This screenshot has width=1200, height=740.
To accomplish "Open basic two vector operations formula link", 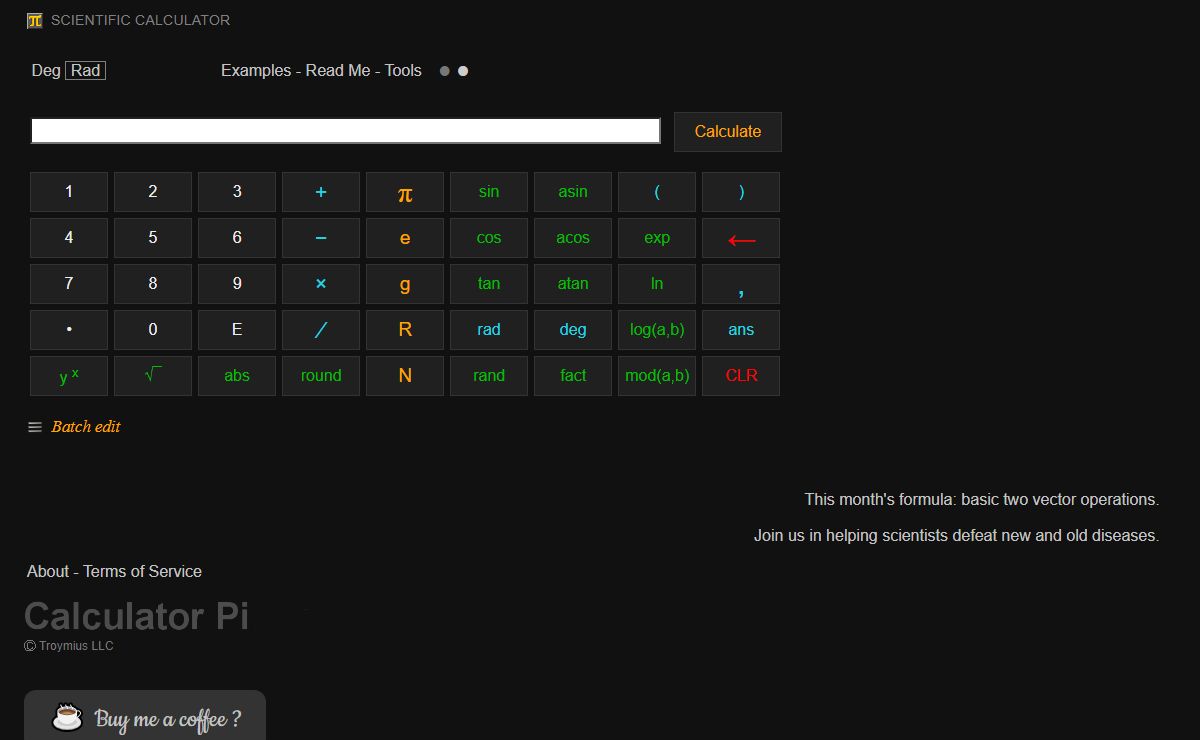I will click(1060, 500).
